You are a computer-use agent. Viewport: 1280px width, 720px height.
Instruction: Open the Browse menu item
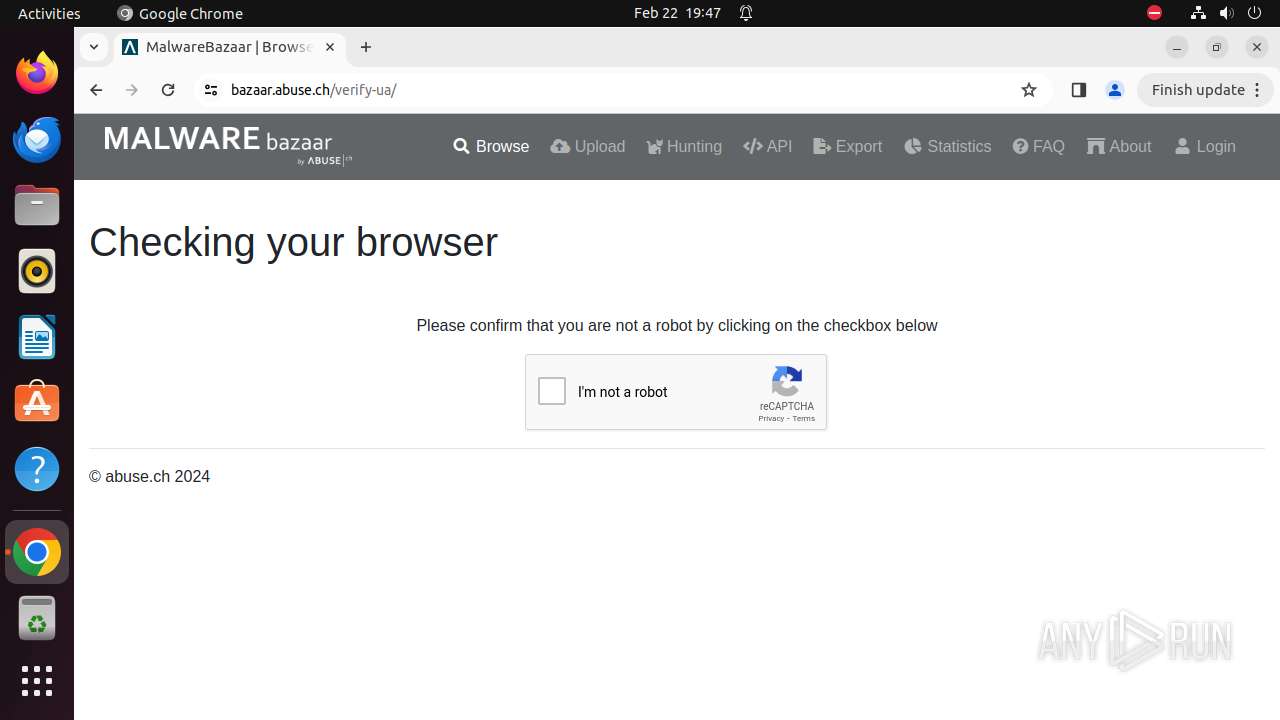[x=491, y=146]
